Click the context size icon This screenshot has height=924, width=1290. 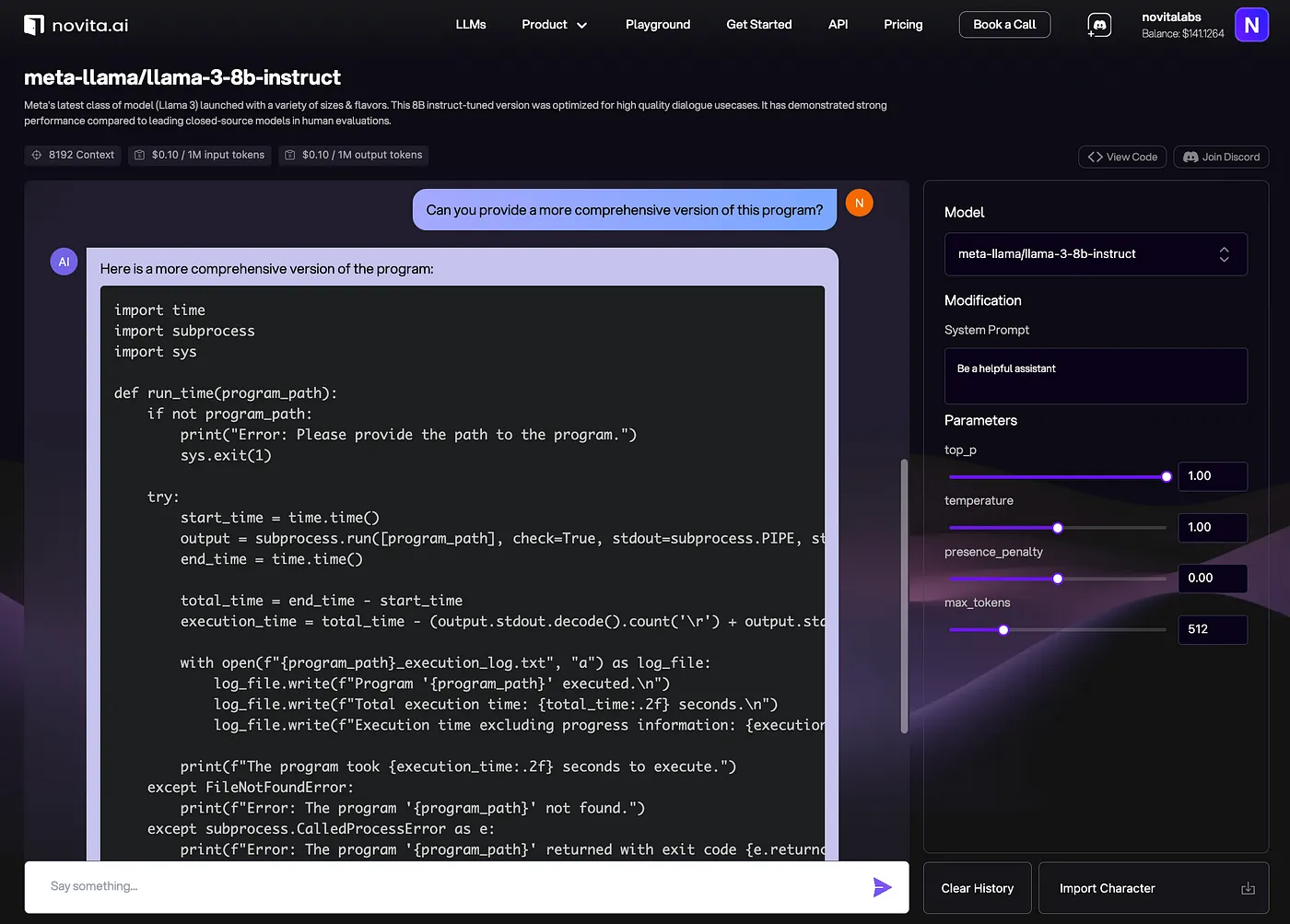[37, 155]
